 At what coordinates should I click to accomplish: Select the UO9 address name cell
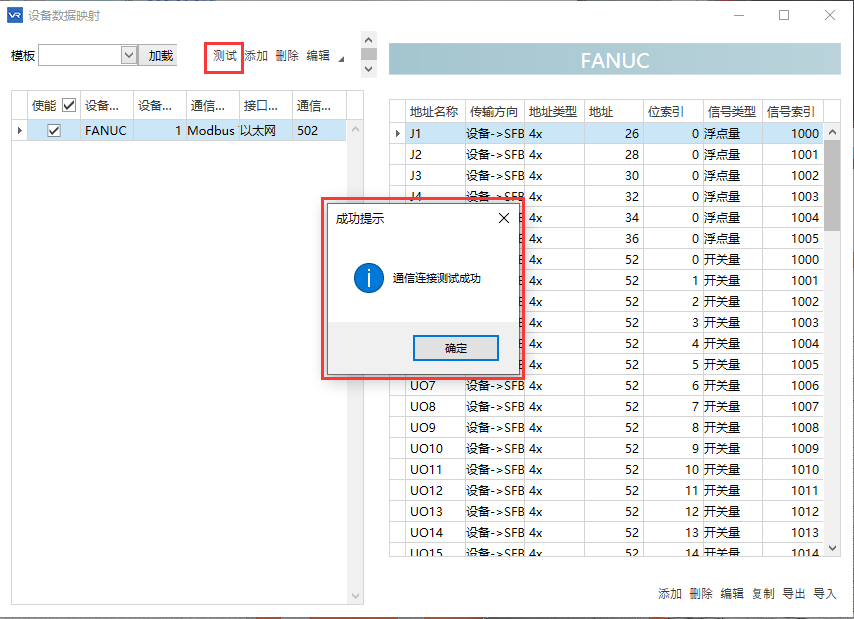coord(435,427)
